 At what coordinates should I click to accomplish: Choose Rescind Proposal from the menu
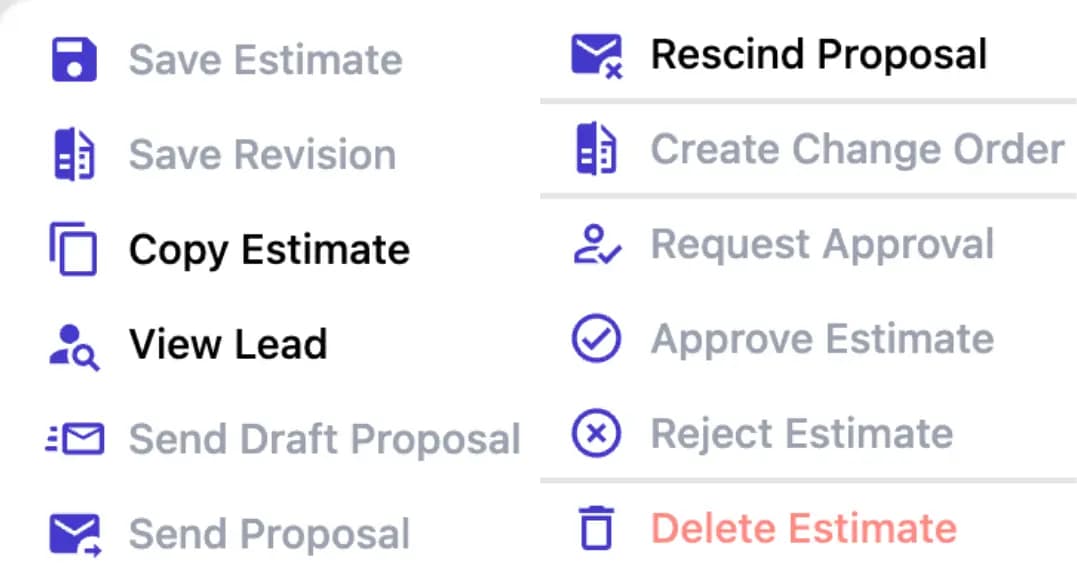coord(818,53)
